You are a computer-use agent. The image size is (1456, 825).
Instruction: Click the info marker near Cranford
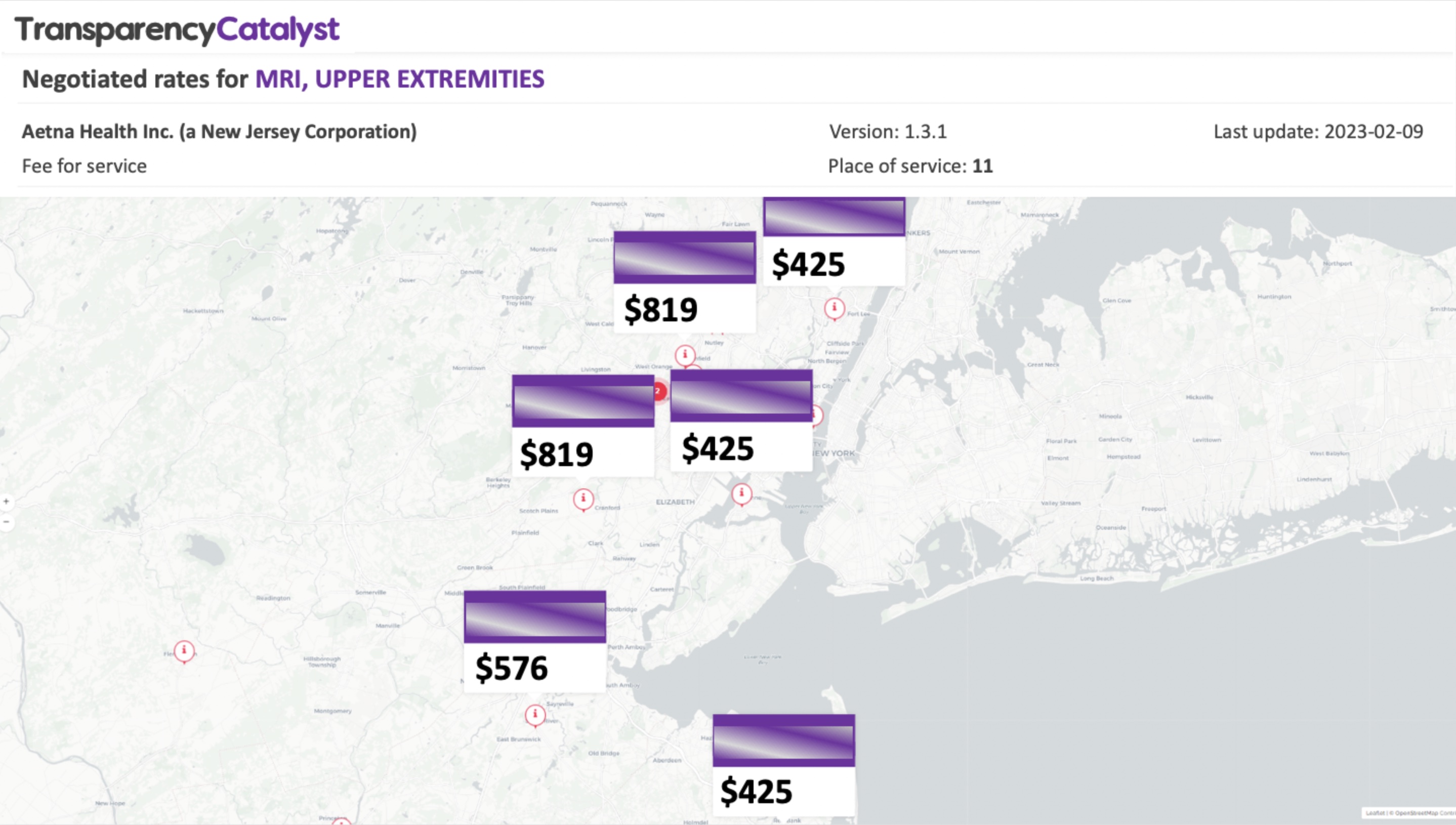(584, 500)
